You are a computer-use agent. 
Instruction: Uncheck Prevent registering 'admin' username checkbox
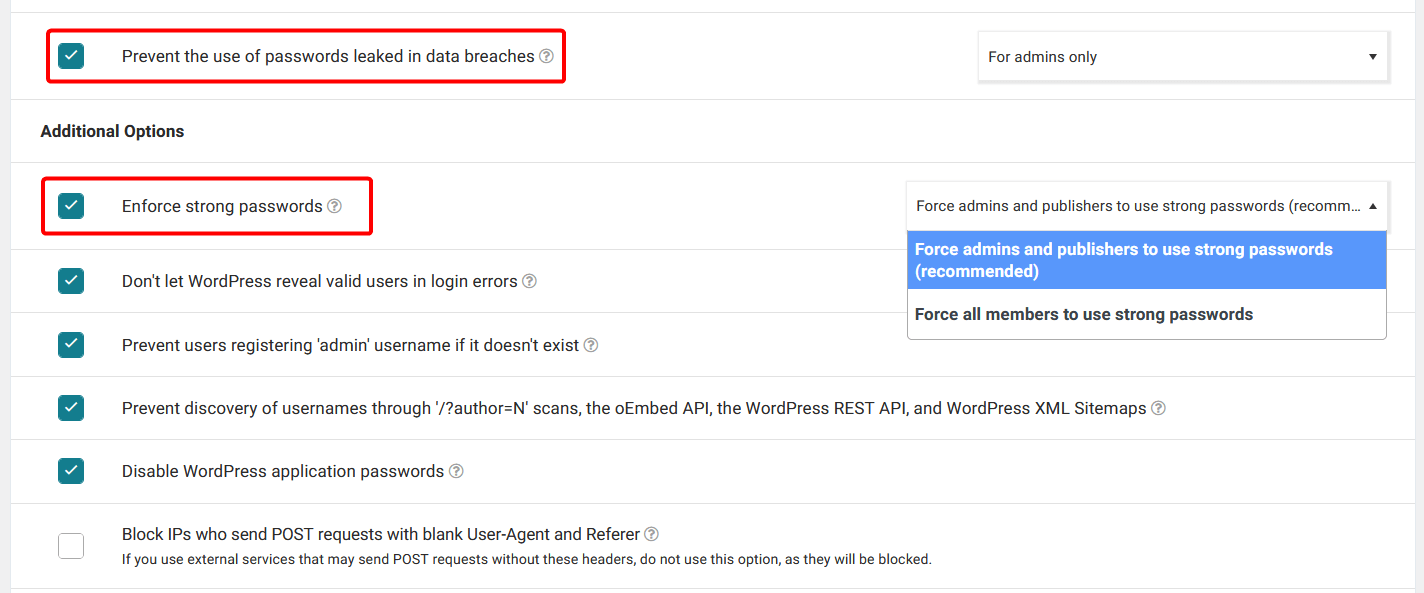coord(71,345)
